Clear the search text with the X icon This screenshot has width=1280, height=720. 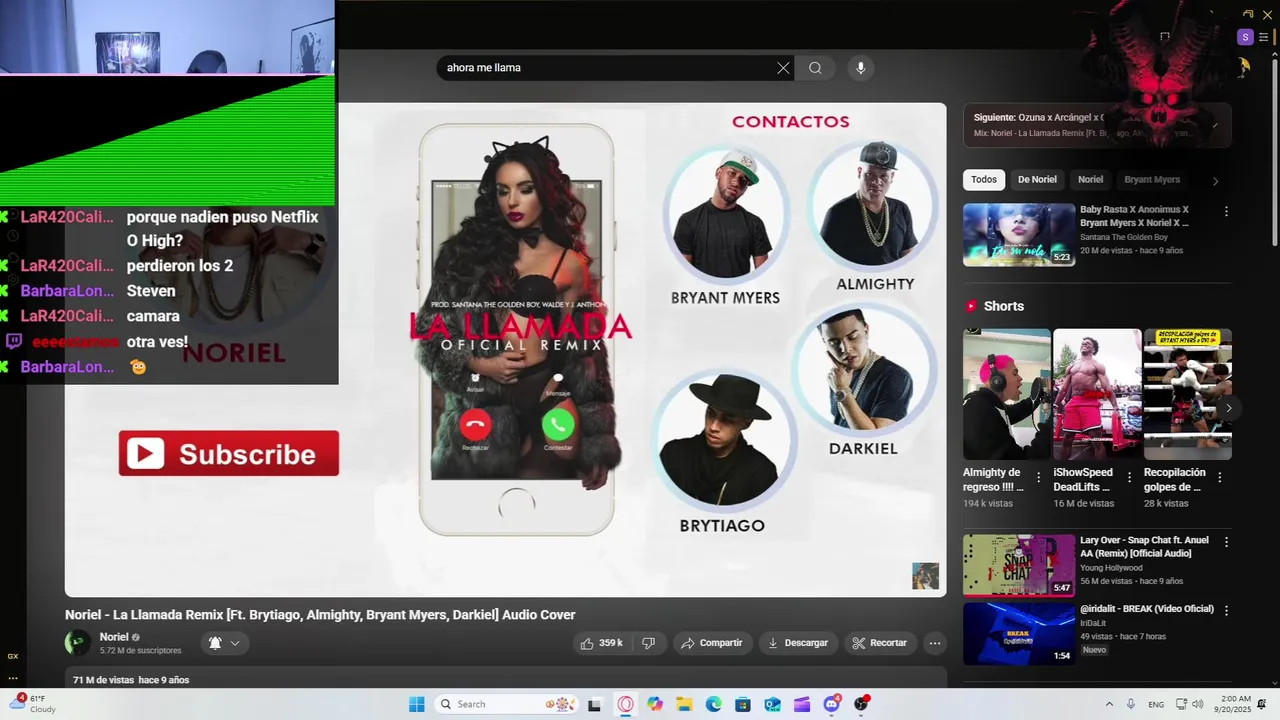[783, 68]
